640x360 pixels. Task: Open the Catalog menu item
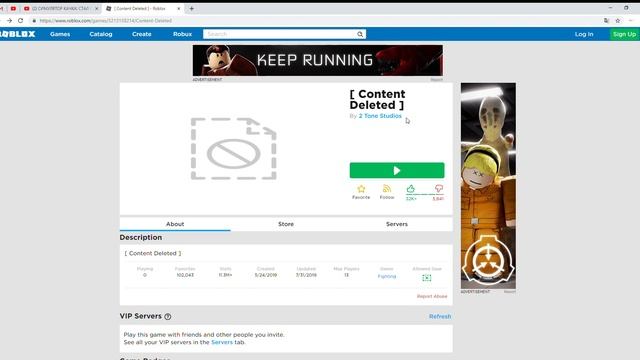tap(101, 34)
